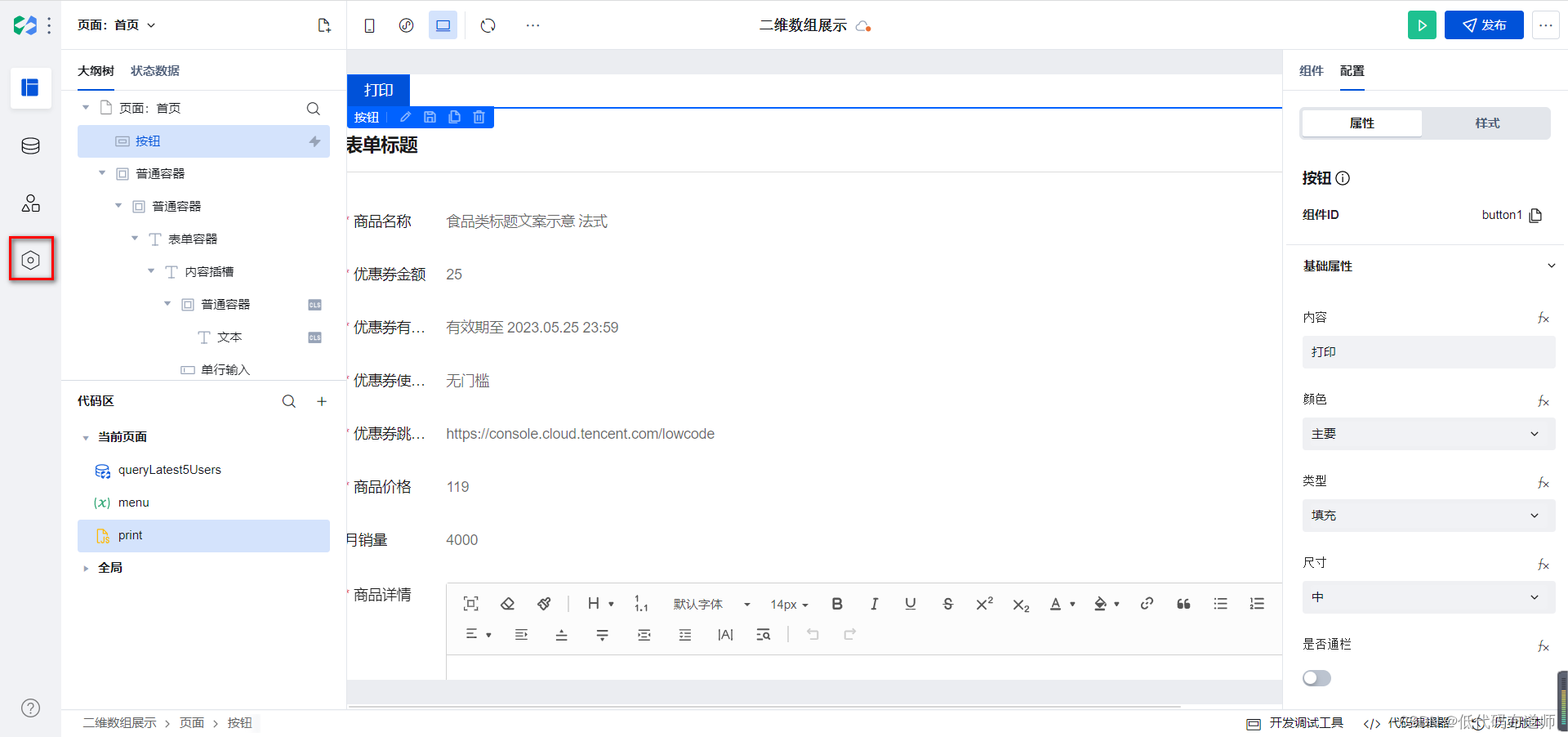Collapse the 基础属性 section
This screenshot has width=1568, height=737.
point(1551,266)
